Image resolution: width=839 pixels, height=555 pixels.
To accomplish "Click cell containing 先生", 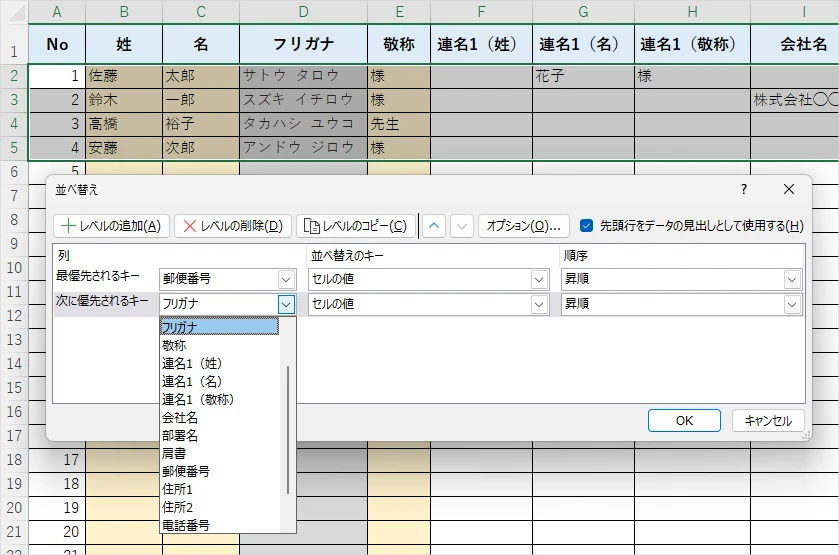I will (399, 124).
